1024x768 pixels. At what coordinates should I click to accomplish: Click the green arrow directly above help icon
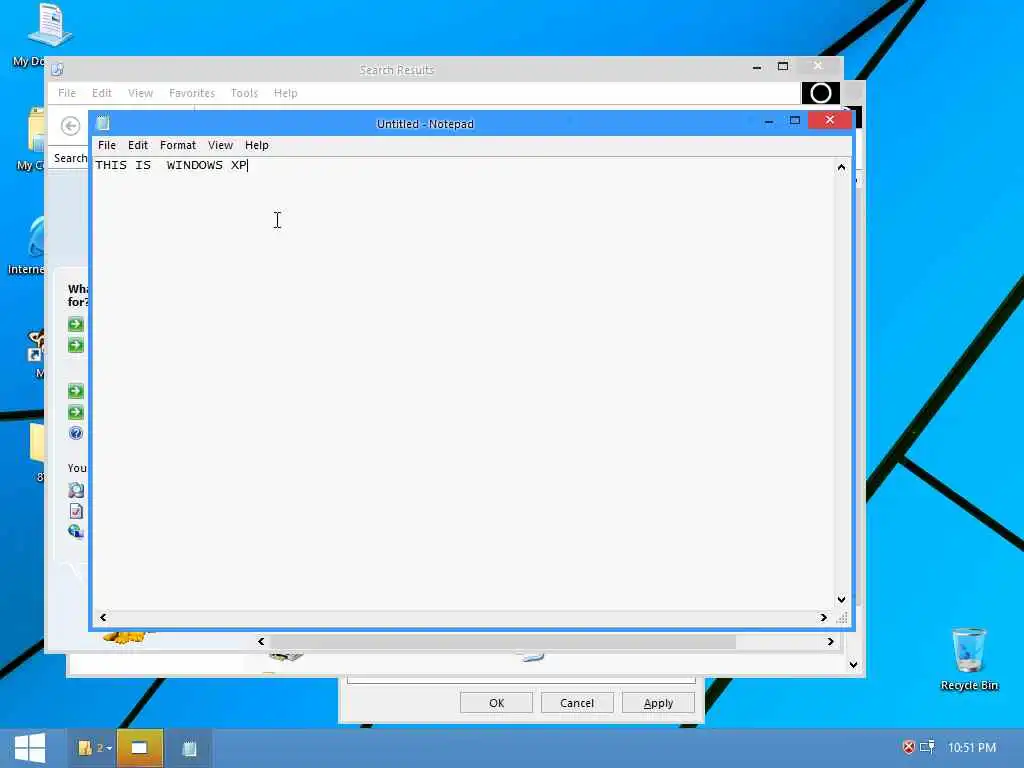(76, 412)
